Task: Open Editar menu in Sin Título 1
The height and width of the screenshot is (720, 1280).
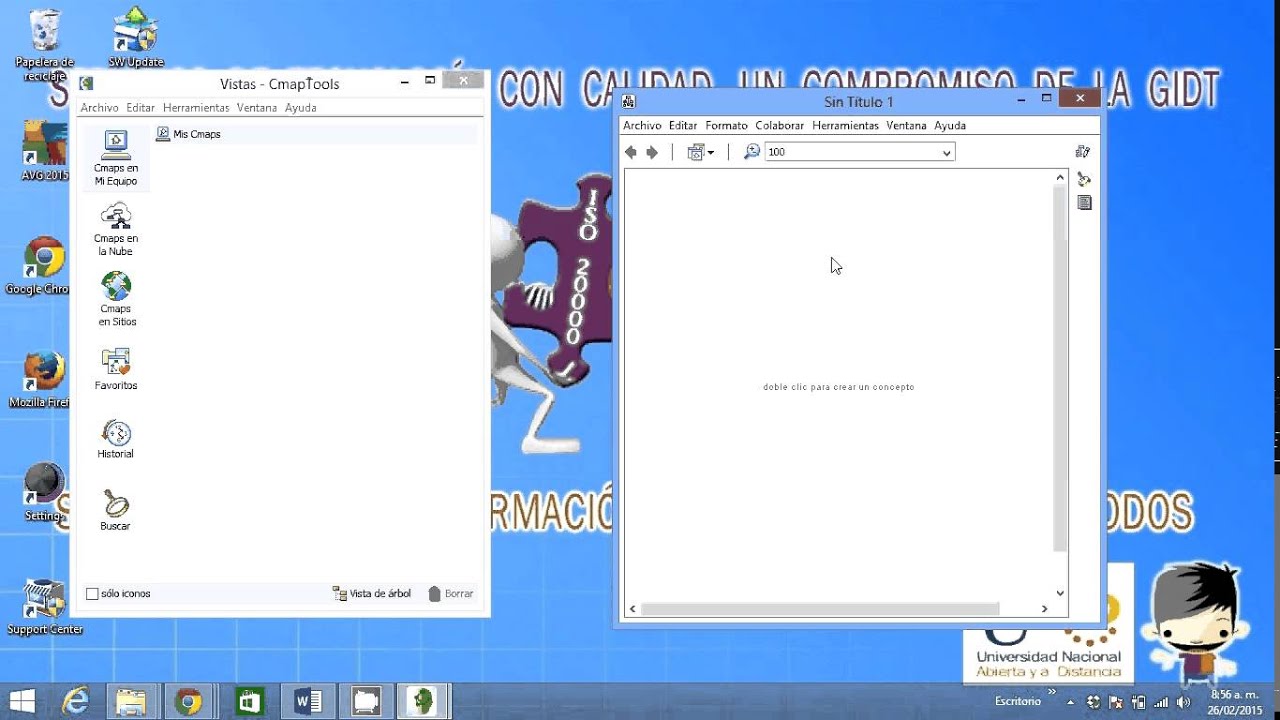Action: (683, 126)
